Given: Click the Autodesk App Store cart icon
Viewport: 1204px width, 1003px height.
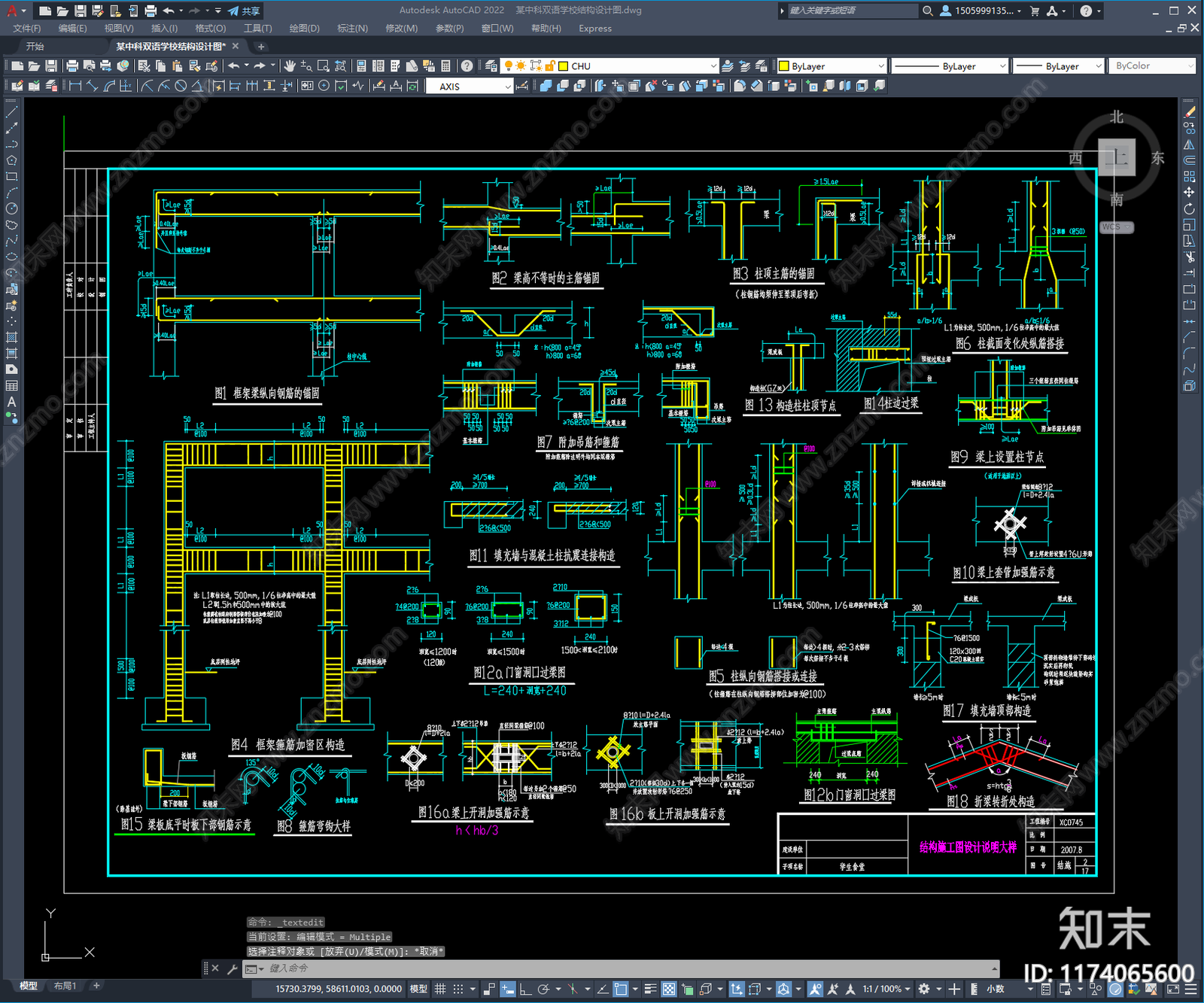Looking at the screenshot, I should 1035,11.
